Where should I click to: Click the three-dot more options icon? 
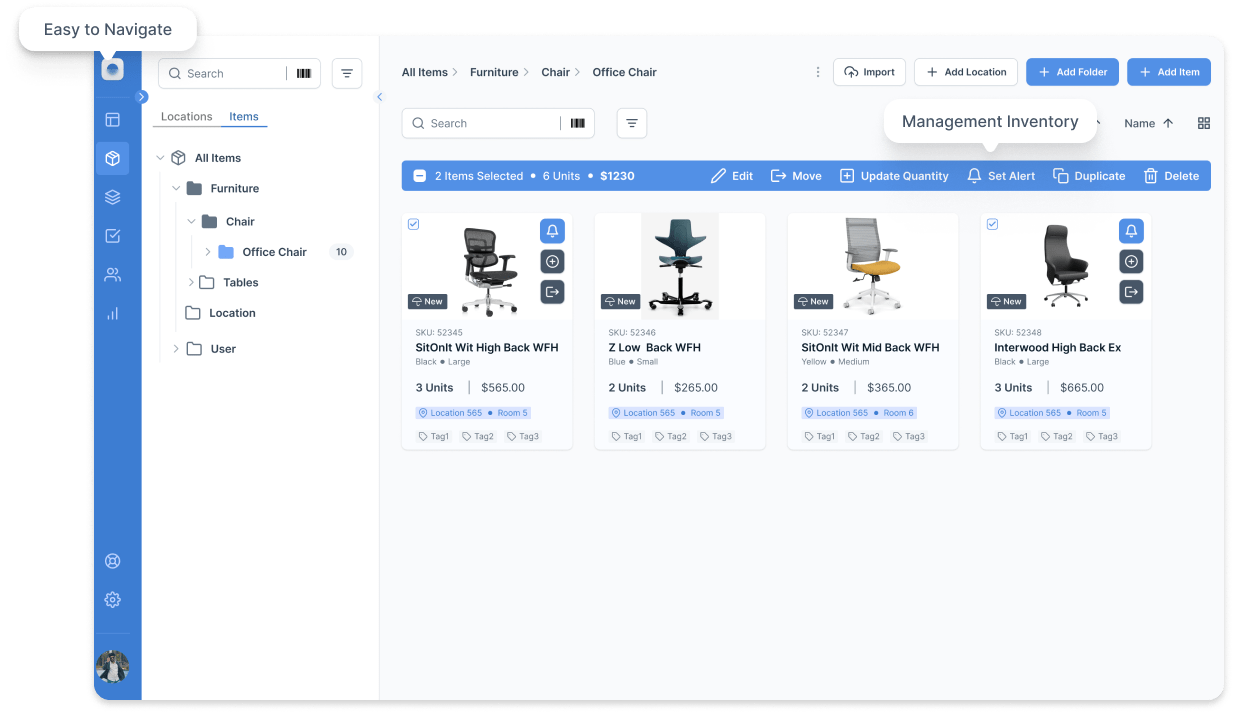pos(818,72)
